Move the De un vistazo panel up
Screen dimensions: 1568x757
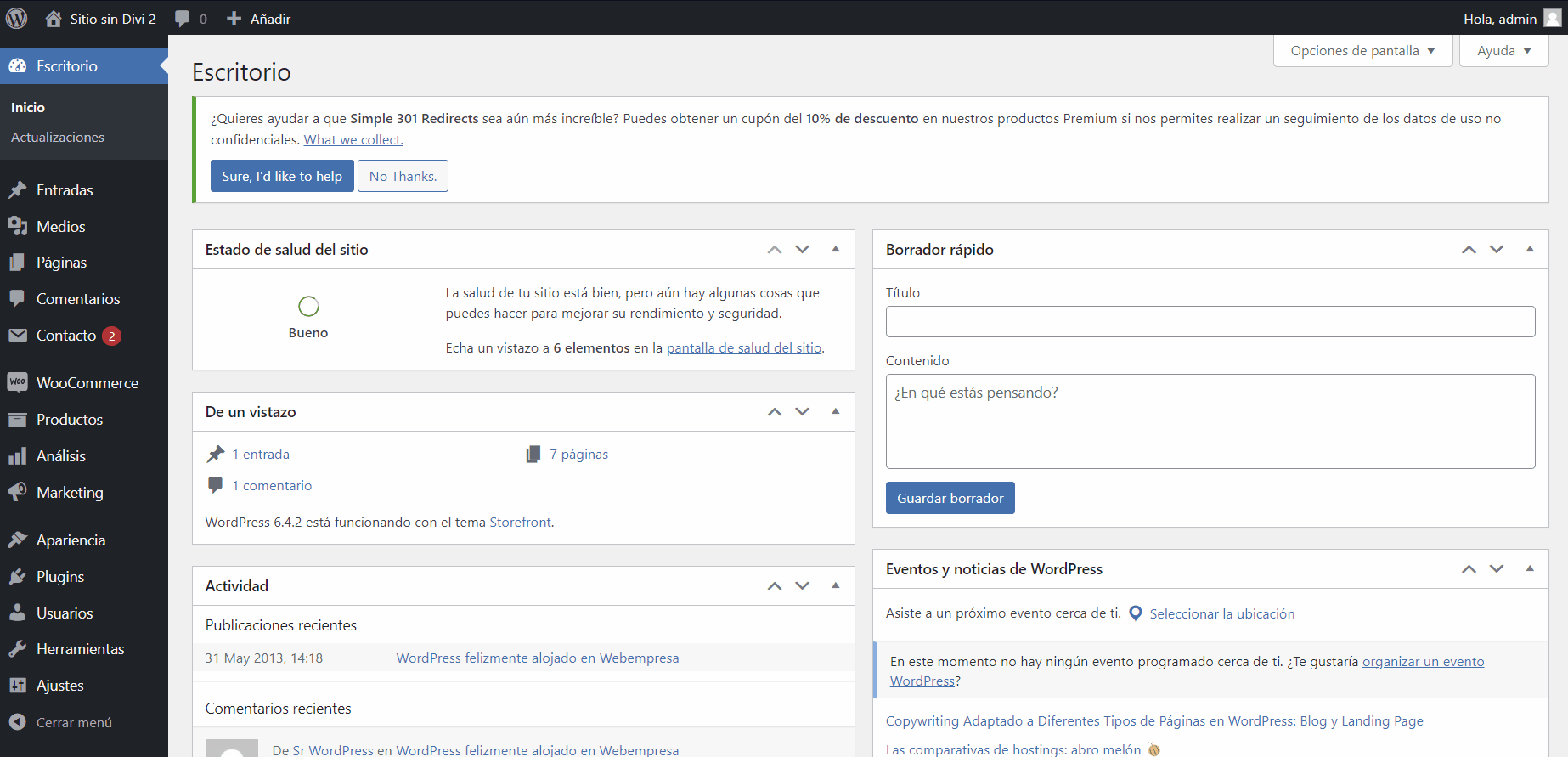coord(774,412)
